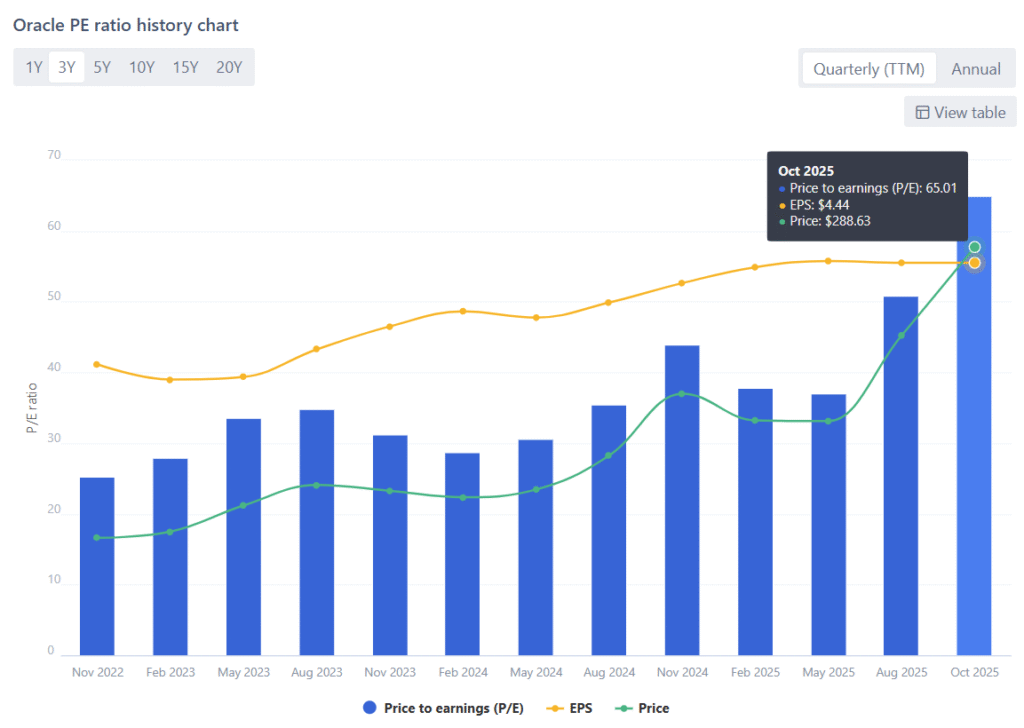Select the 1Y time range

tap(34, 68)
